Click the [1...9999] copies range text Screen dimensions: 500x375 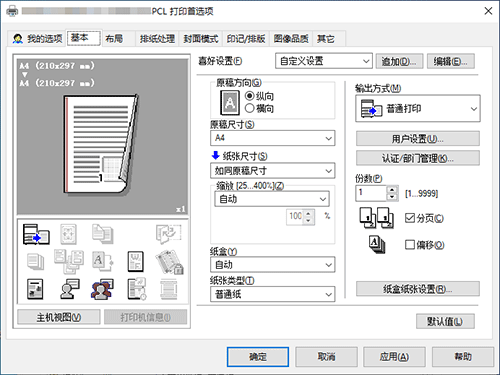click(x=421, y=193)
